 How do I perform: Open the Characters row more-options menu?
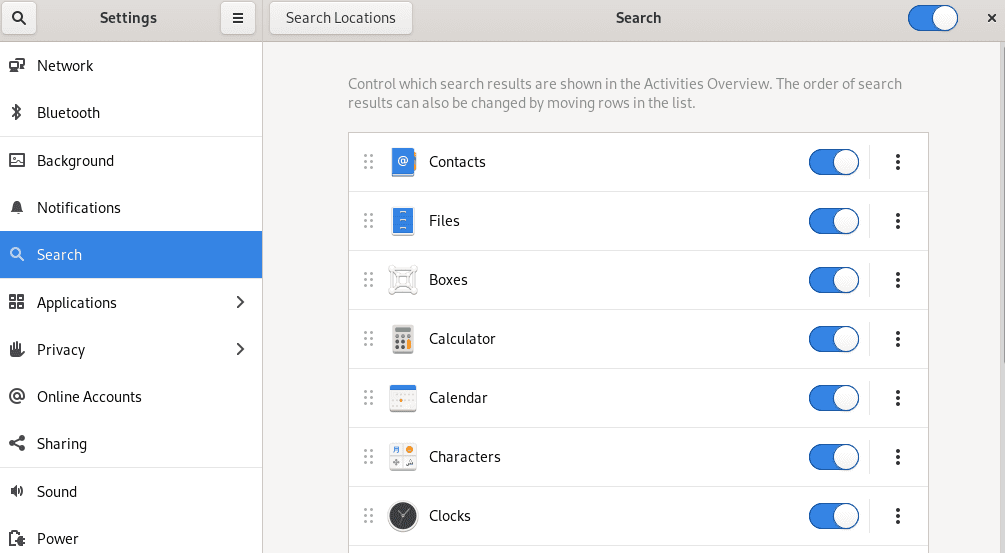898,457
